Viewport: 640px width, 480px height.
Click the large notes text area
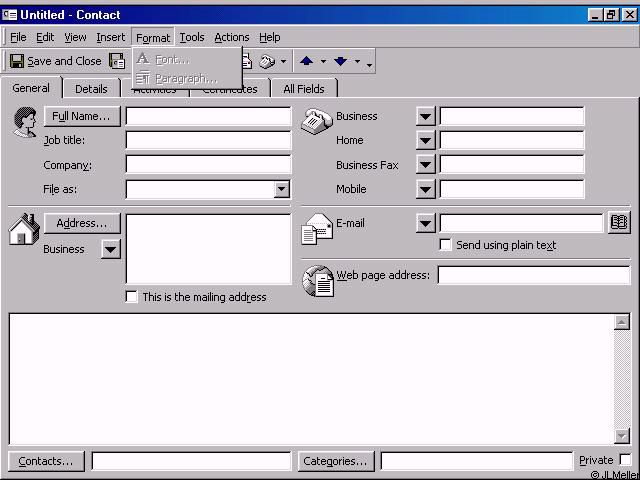click(x=311, y=379)
